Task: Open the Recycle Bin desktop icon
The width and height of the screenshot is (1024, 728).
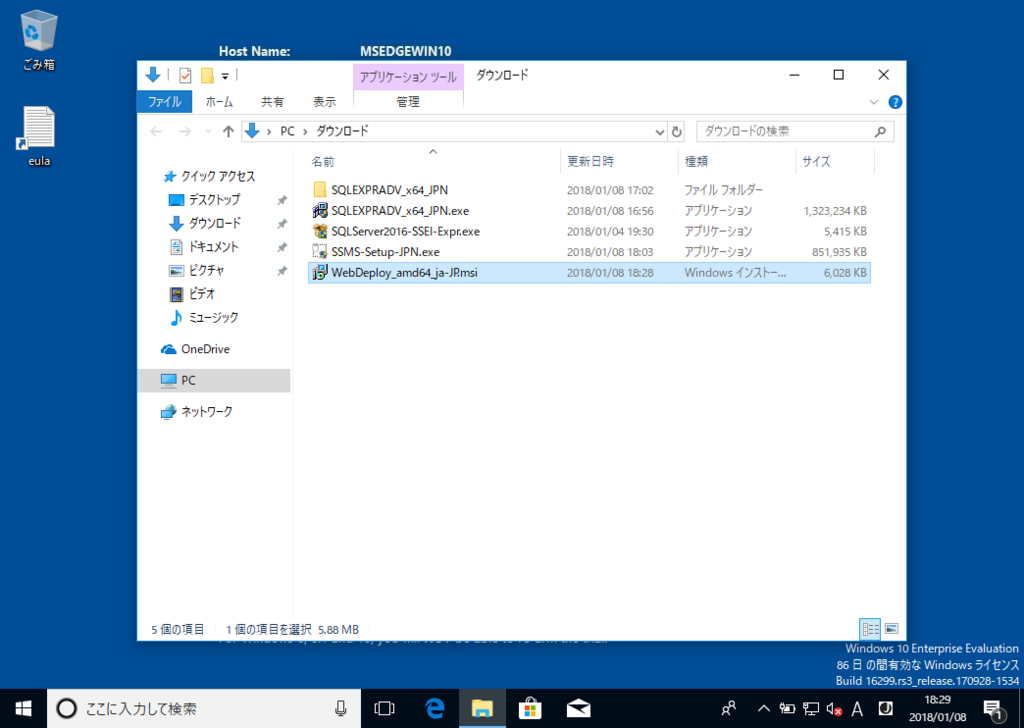Action: pos(39,39)
